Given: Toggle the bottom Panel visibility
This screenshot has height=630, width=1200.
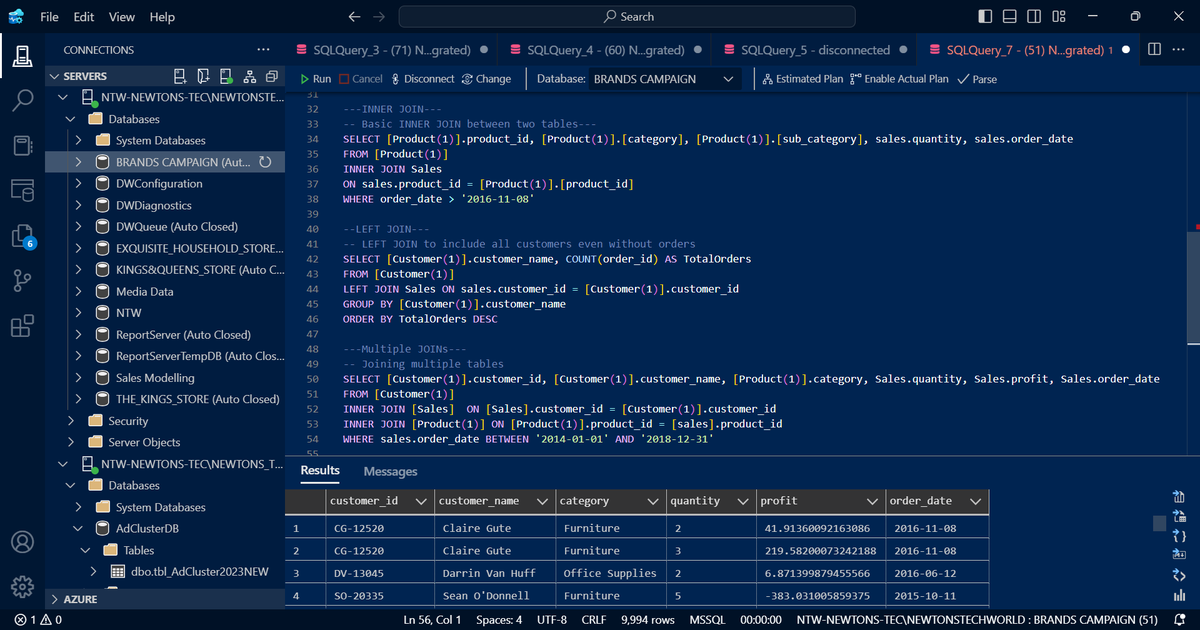Looking at the screenshot, I should point(1010,16).
